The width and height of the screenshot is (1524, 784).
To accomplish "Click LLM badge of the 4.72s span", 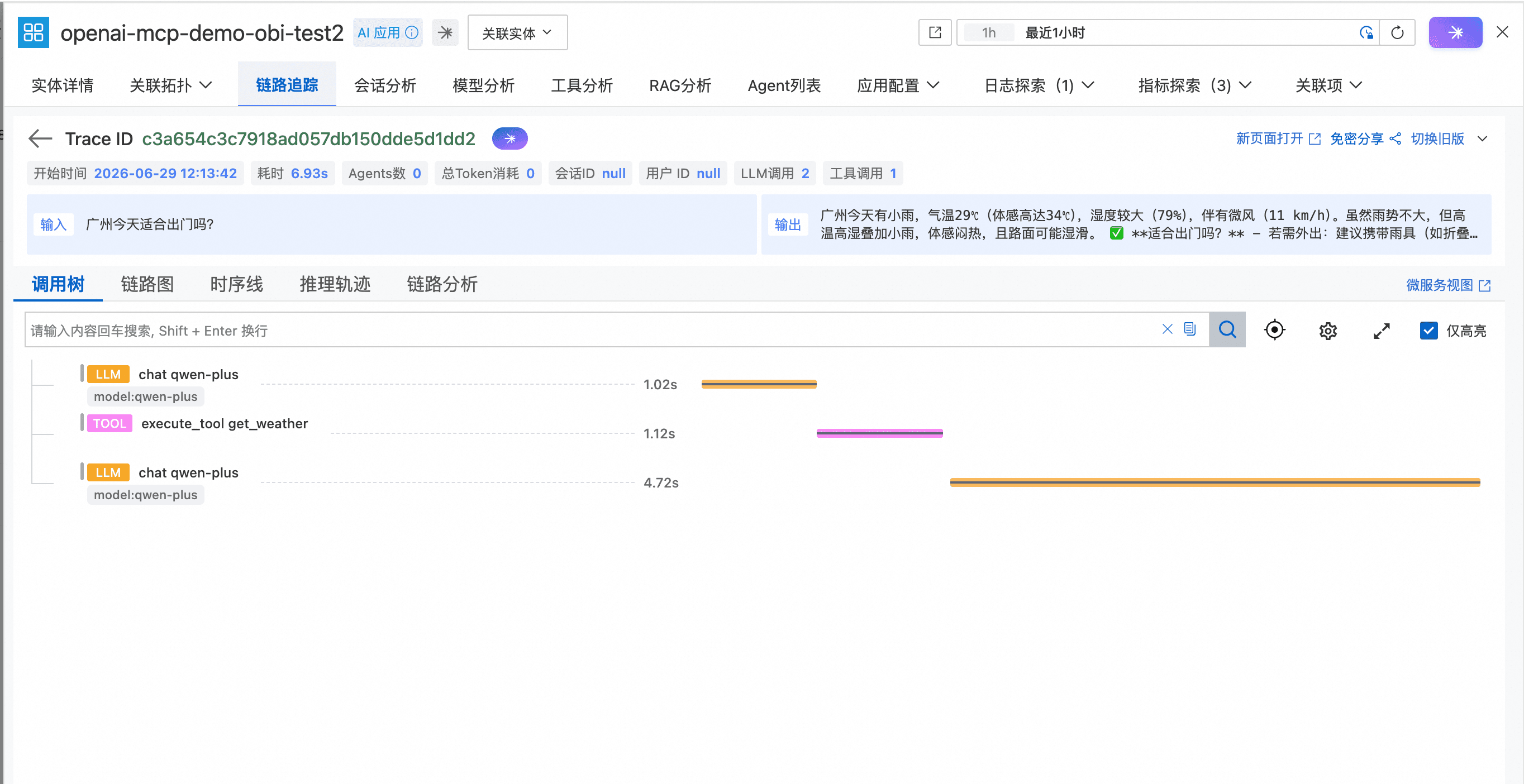I will 108,472.
